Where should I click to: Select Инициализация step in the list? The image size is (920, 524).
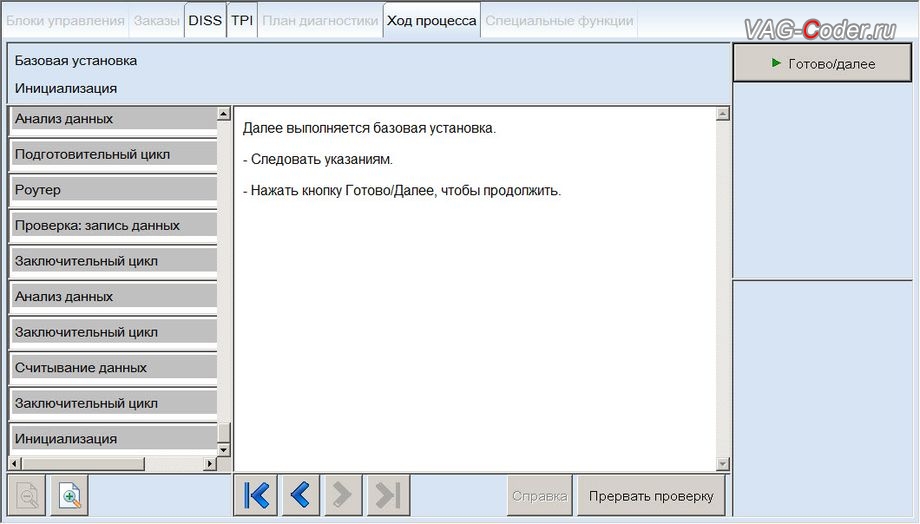point(114,438)
